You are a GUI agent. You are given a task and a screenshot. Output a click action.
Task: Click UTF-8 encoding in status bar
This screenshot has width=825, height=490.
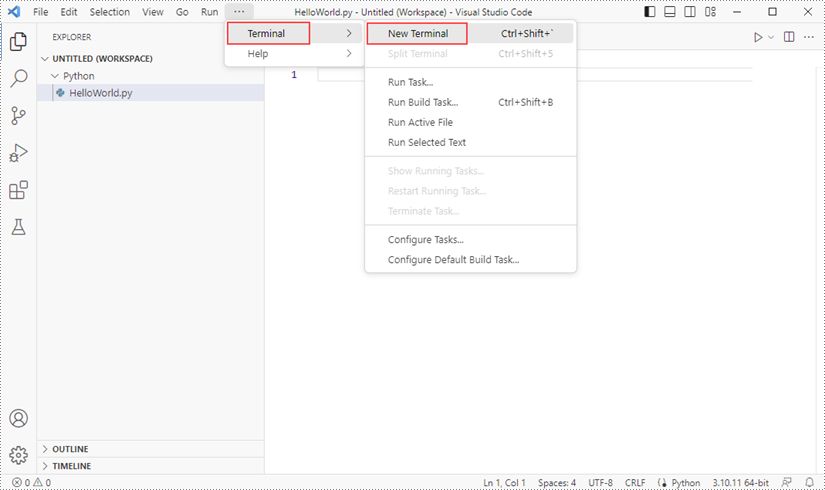coord(600,483)
